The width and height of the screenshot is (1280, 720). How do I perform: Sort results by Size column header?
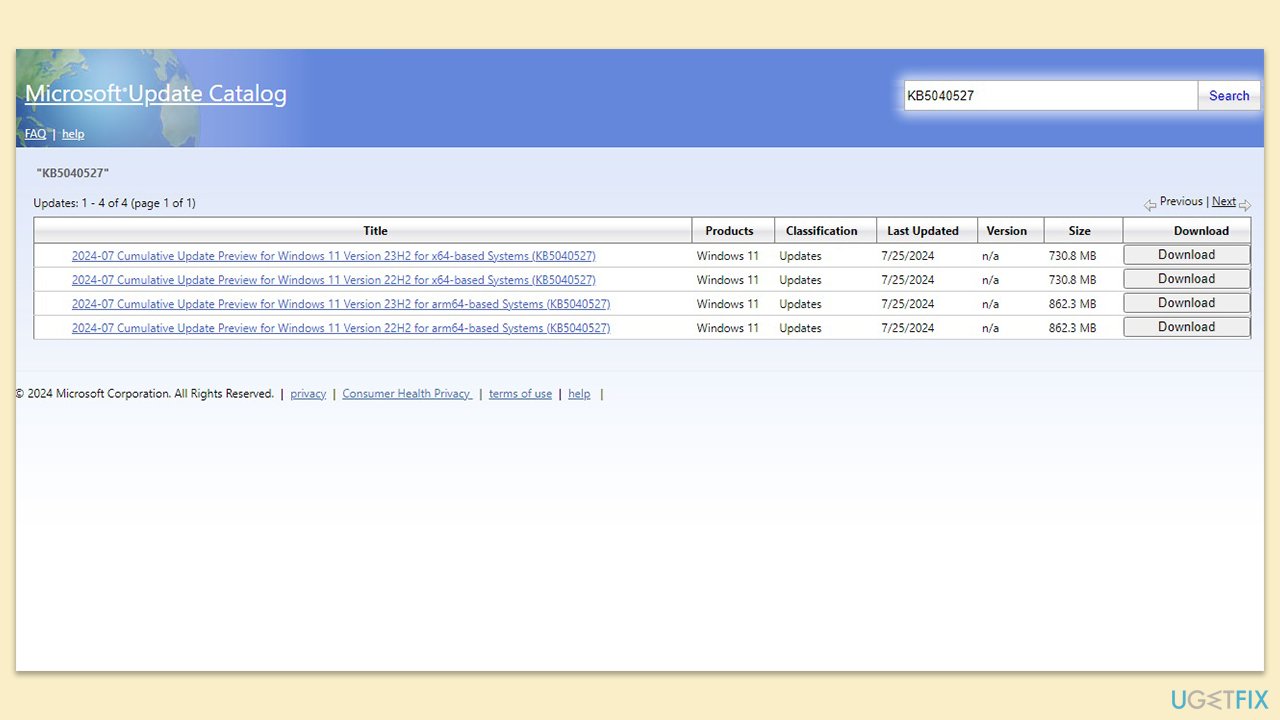[1080, 231]
